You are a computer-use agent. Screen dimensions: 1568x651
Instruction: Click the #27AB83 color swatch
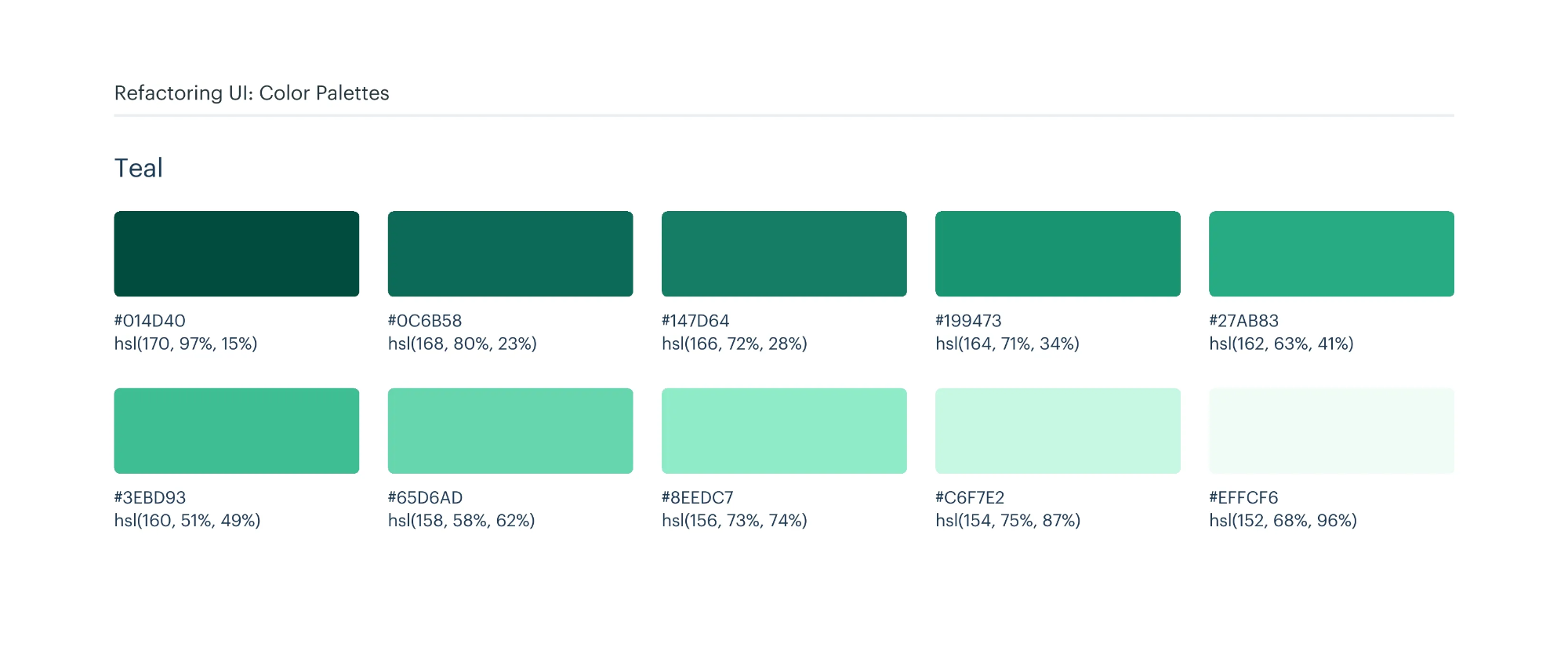click(1331, 253)
